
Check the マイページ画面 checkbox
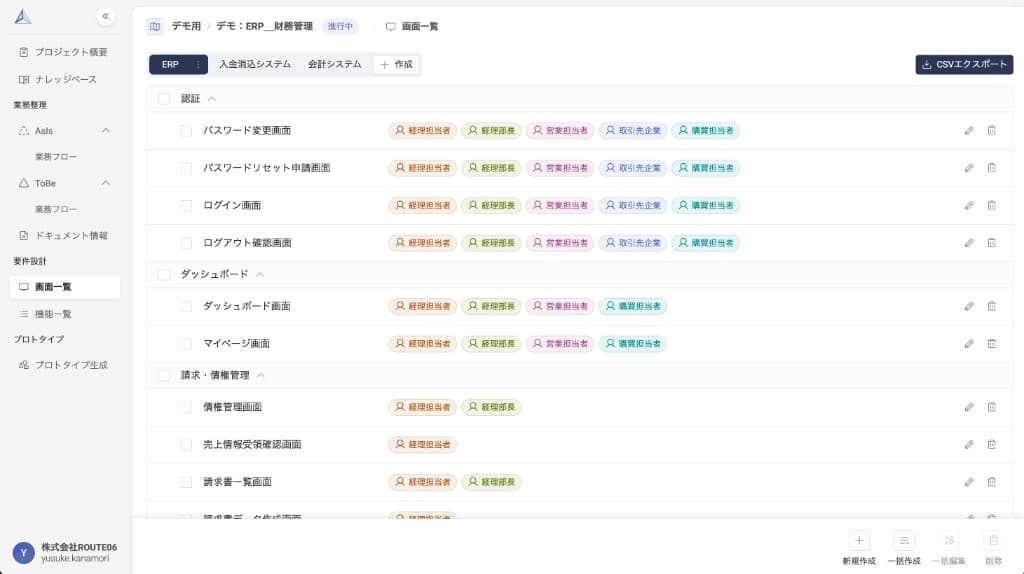pos(186,343)
